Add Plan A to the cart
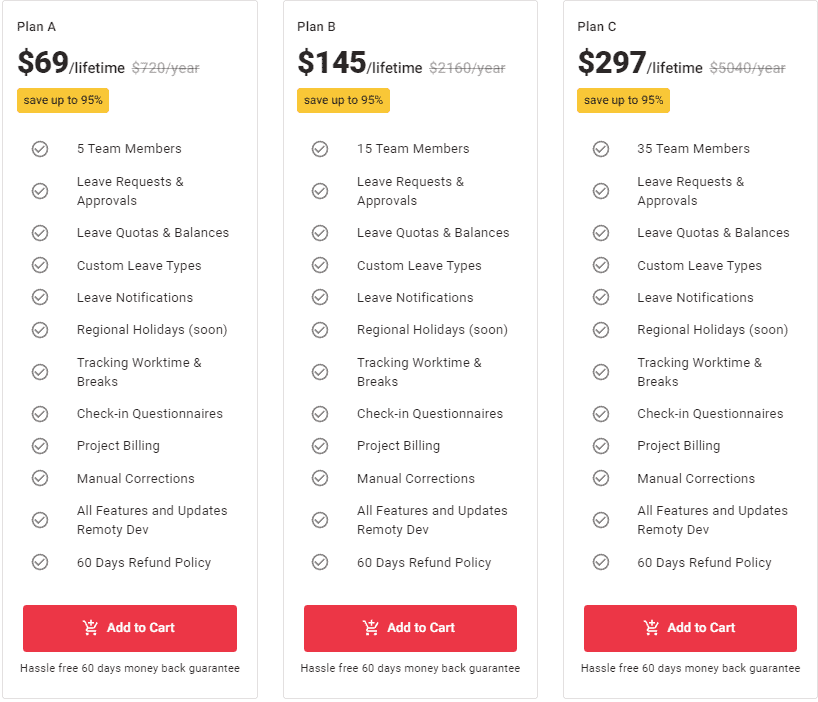This screenshot has width=818, height=702. click(129, 628)
